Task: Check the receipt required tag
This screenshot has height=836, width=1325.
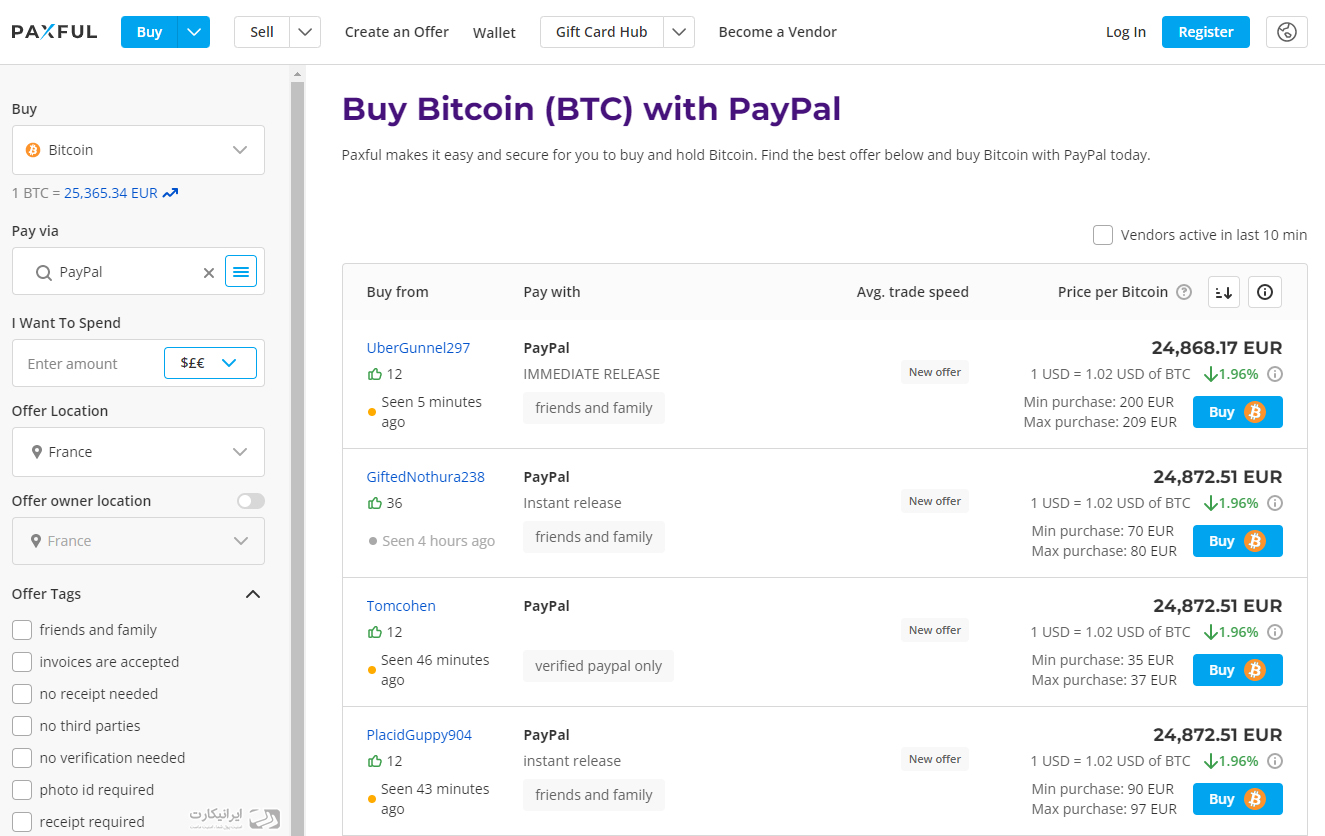Action: [22, 822]
